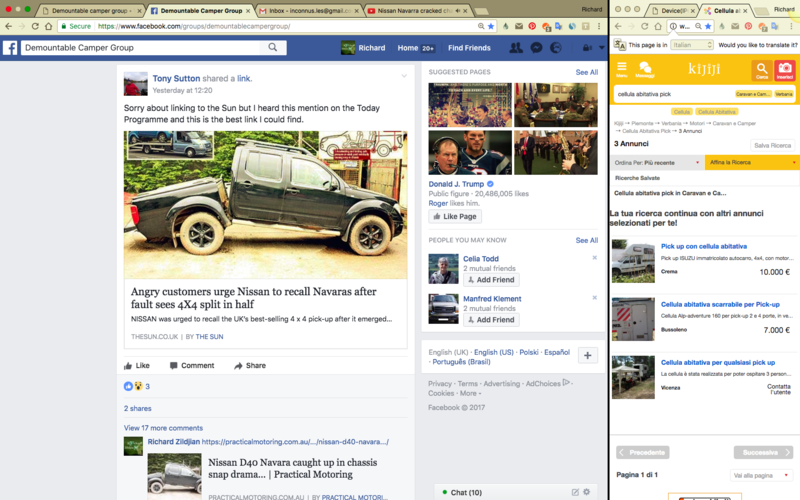Open Ordina Per: Più recente dropdown
This screenshot has width=800, height=500.
pyautogui.click(x=657, y=162)
